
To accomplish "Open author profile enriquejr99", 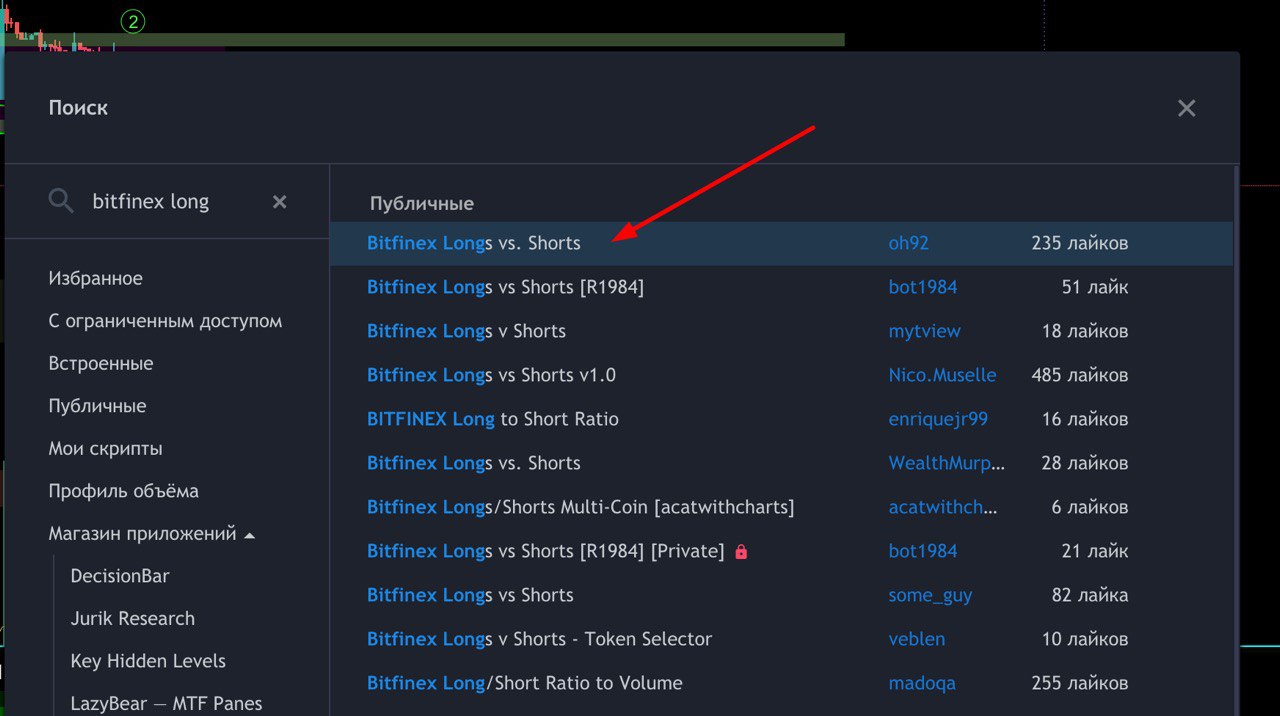I will [938, 419].
